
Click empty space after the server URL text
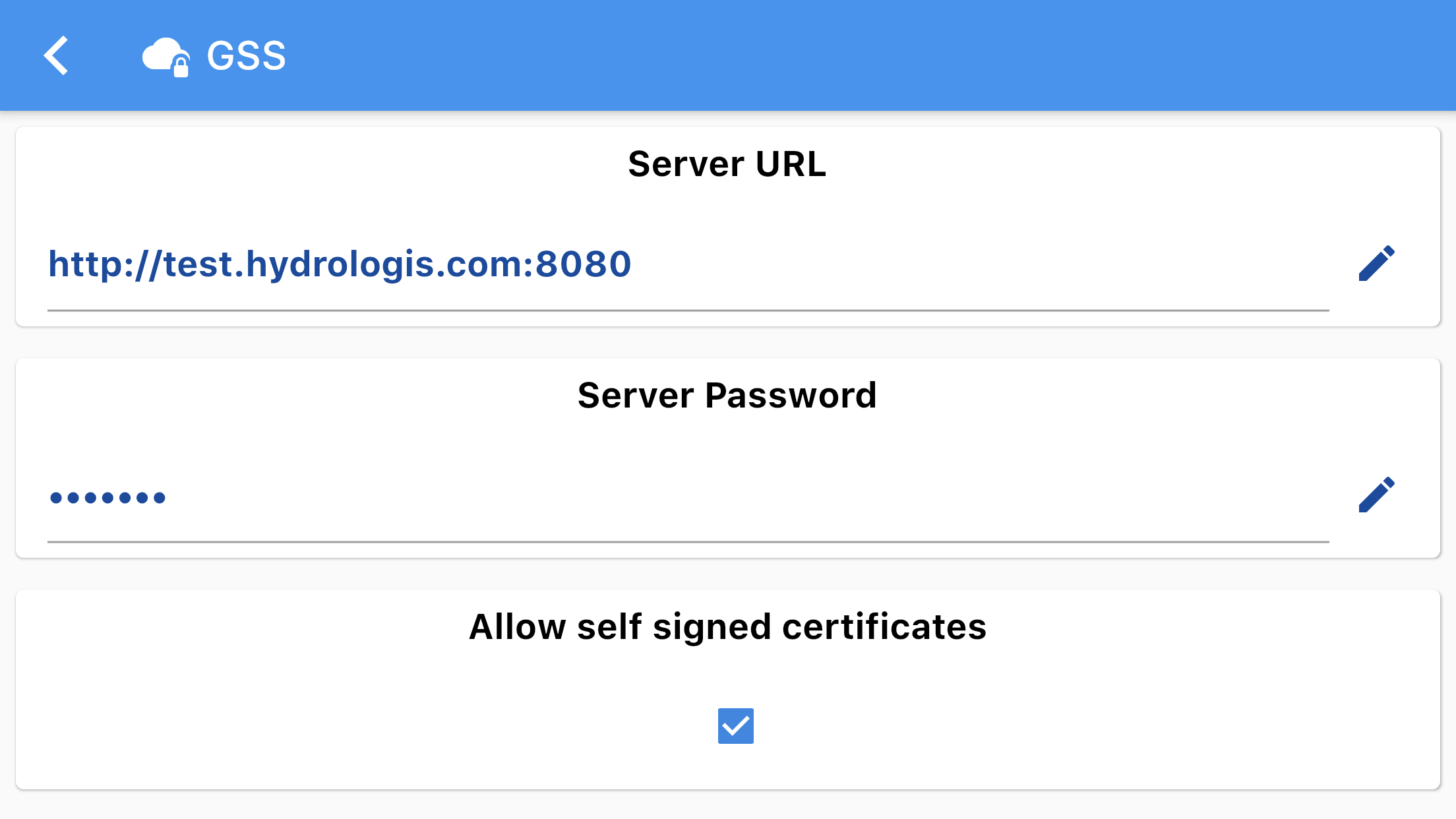click(976, 264)
